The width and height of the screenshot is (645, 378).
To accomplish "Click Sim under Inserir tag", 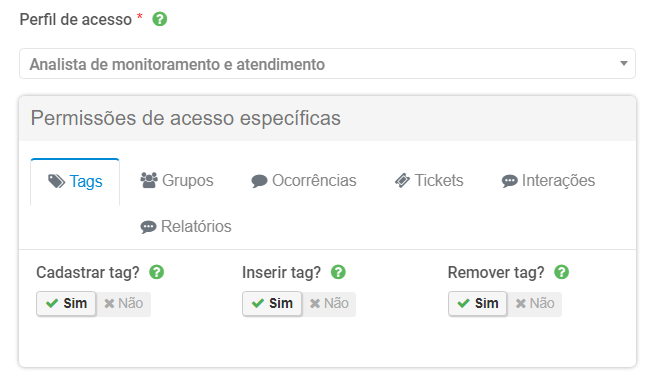I will [x=272, y=304].
